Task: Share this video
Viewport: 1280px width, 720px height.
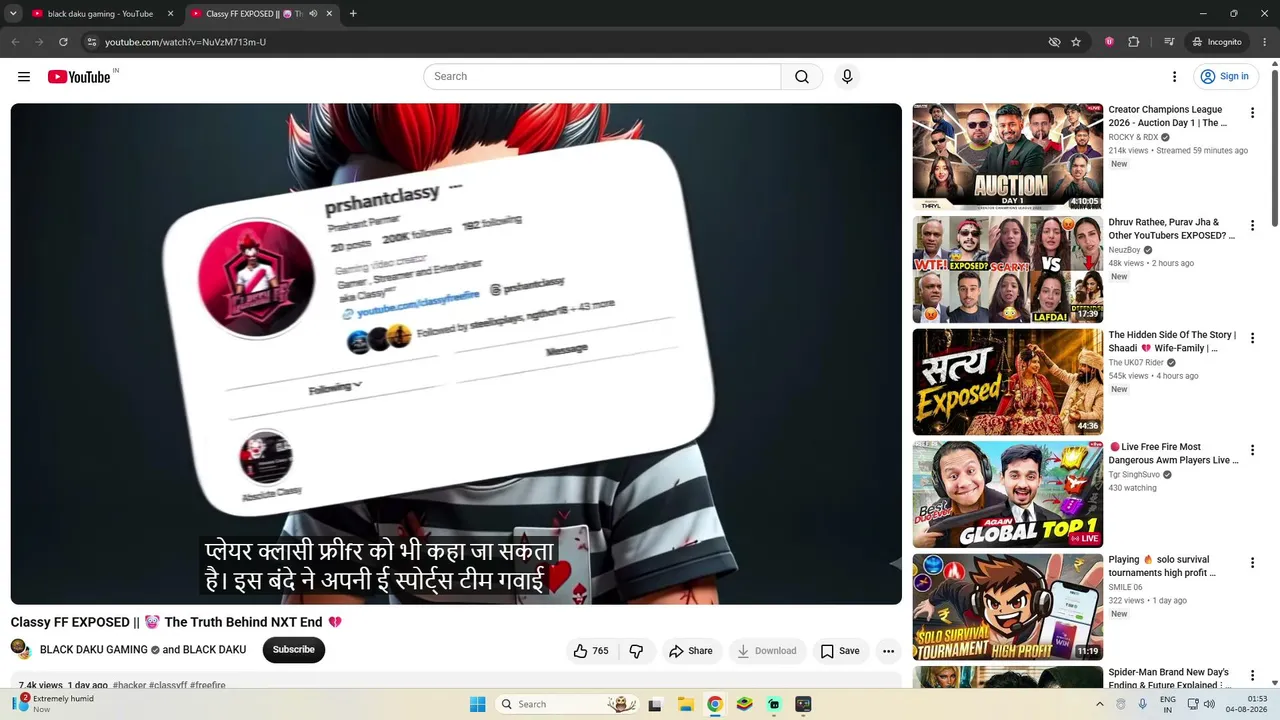Action: coord(691,651)
